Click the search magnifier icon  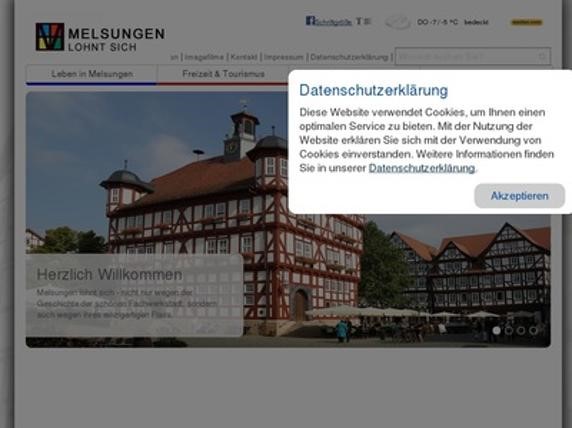click(542, 57)
